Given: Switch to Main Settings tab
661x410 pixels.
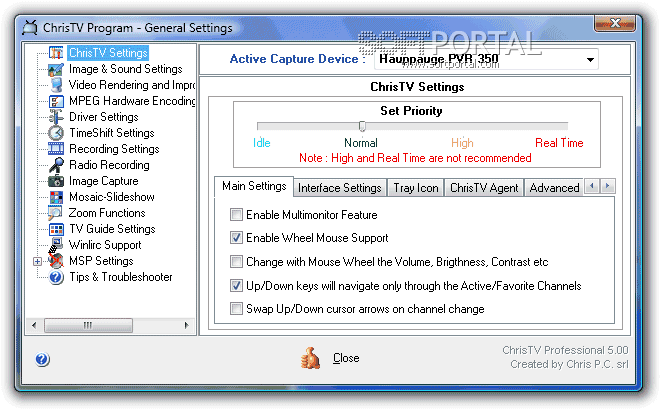Looking at the screenshot, I should (x=254, y=186).
